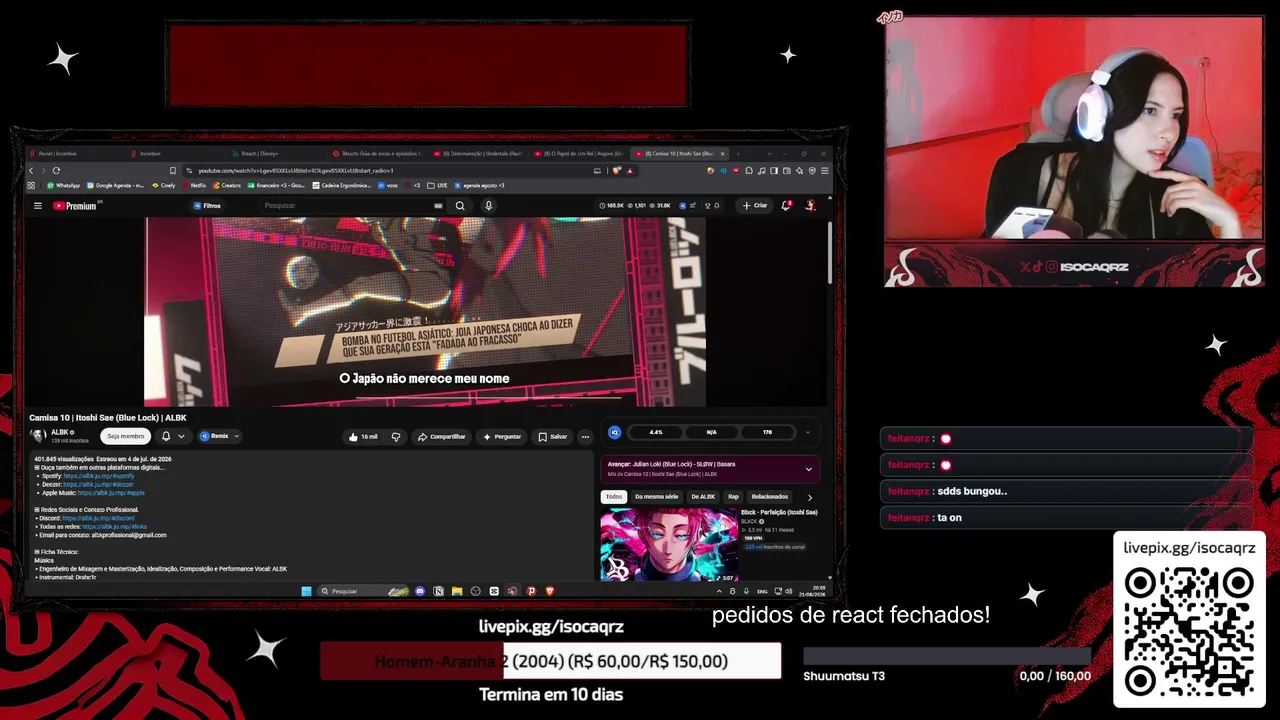Bookmark this page from the address bar

173,170
